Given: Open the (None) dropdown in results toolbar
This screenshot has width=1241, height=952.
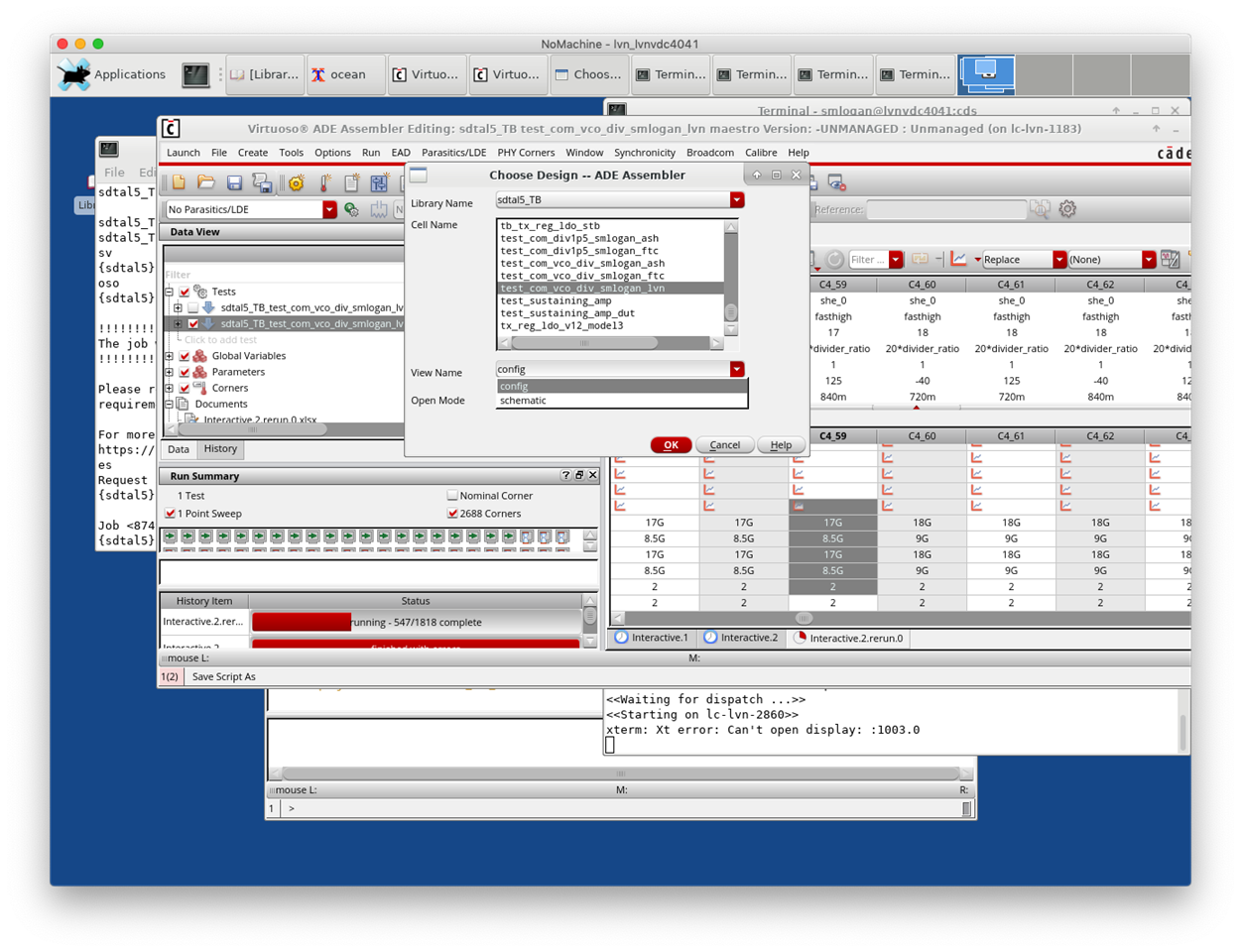Looking at the screenshot, I should click(1149, 260).
